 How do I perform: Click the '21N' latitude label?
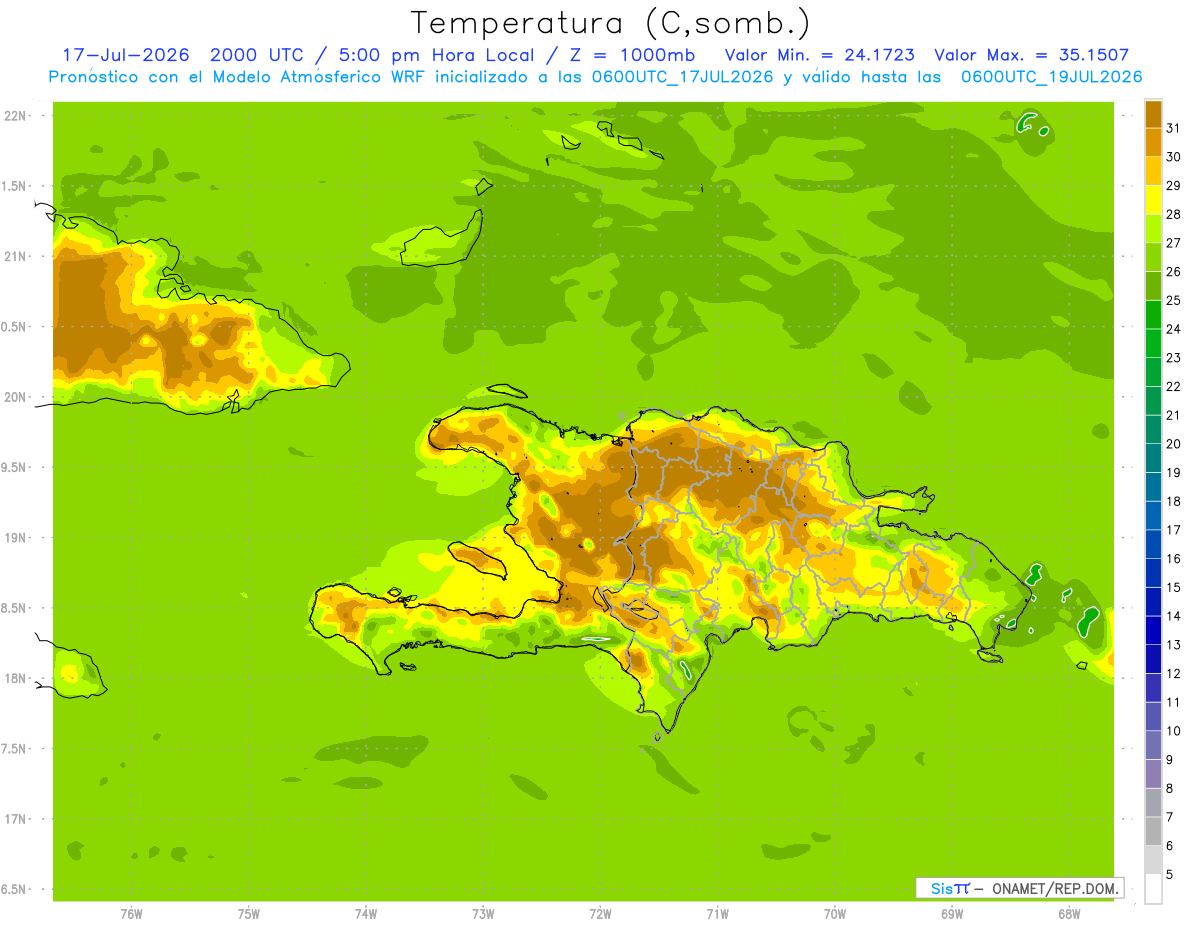click(x=14, y=256)
